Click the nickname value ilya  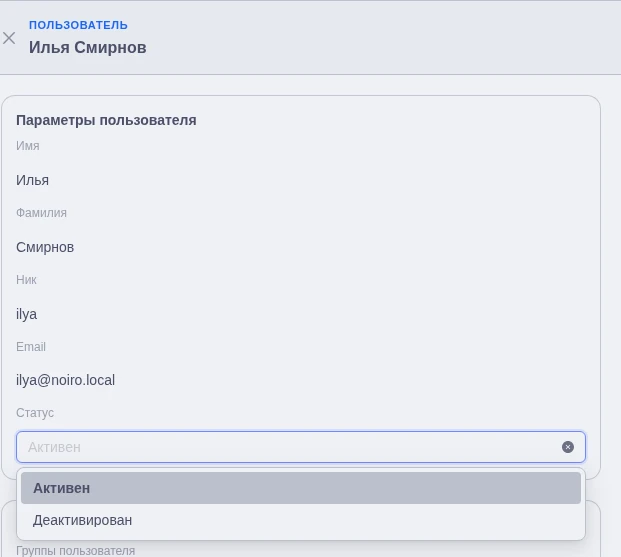[x=27, y=314]
